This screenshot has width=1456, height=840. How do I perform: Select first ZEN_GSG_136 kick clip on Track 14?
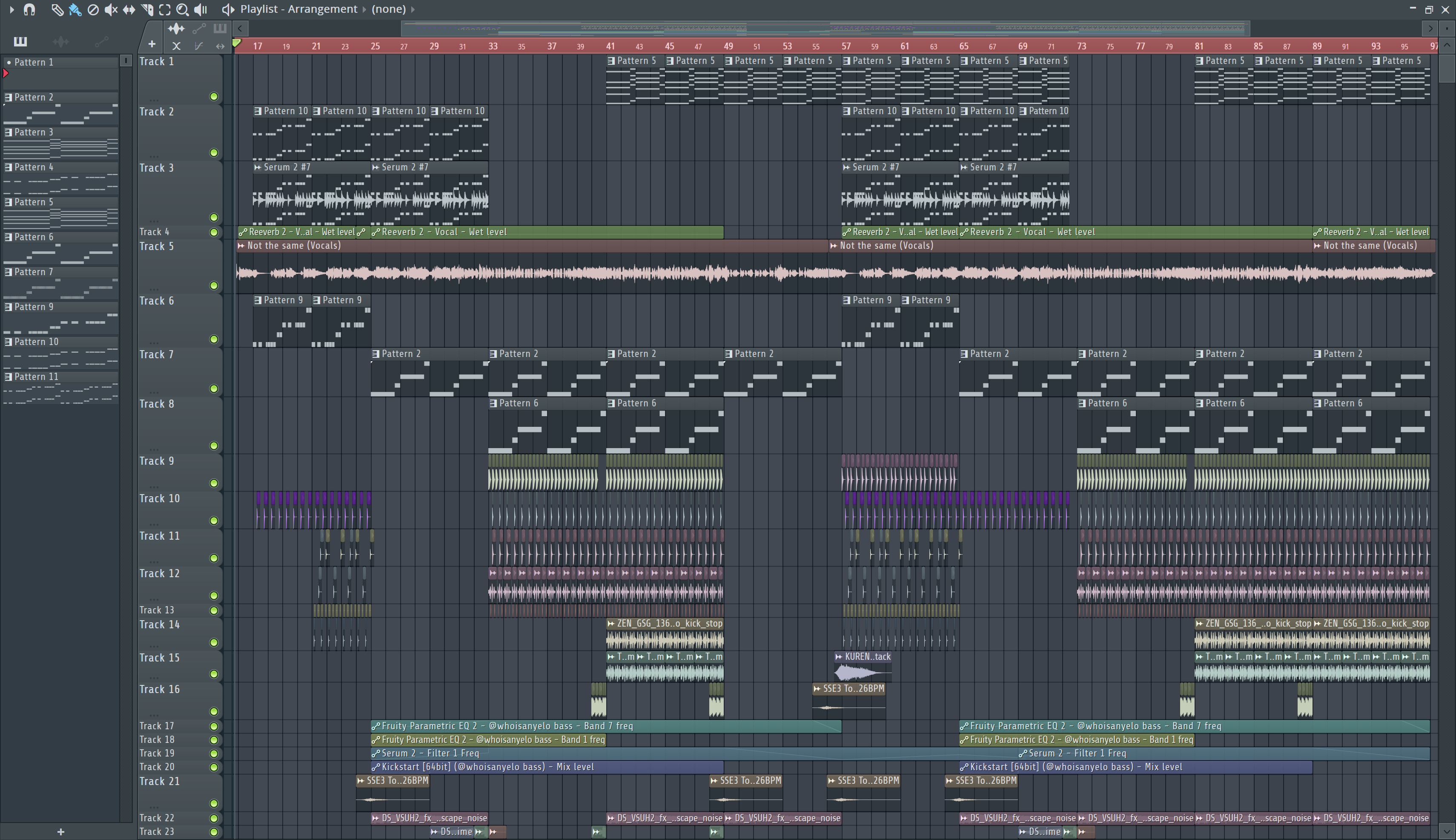(665, 634)
